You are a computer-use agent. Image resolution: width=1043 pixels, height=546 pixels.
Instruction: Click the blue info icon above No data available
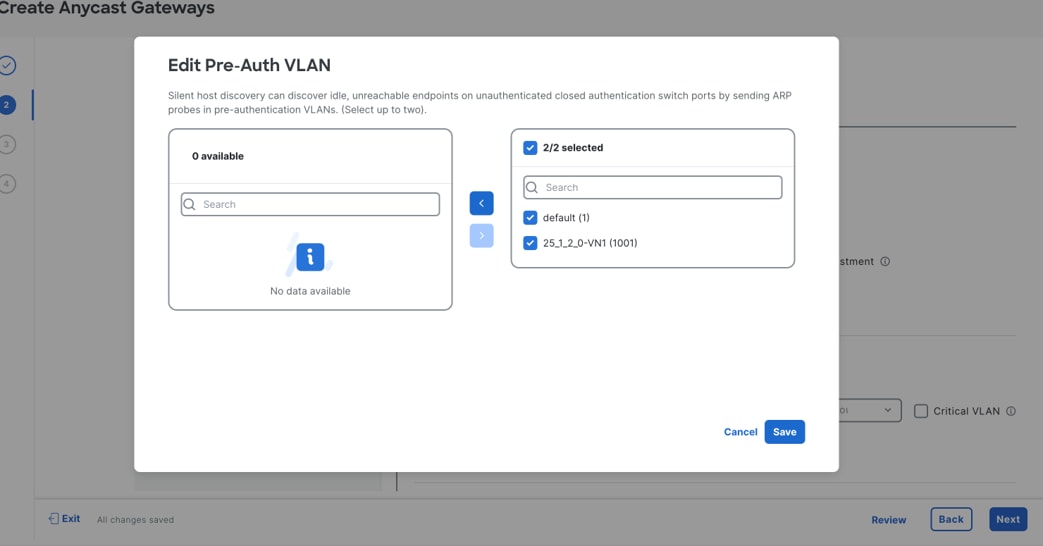tap(310, 257)
